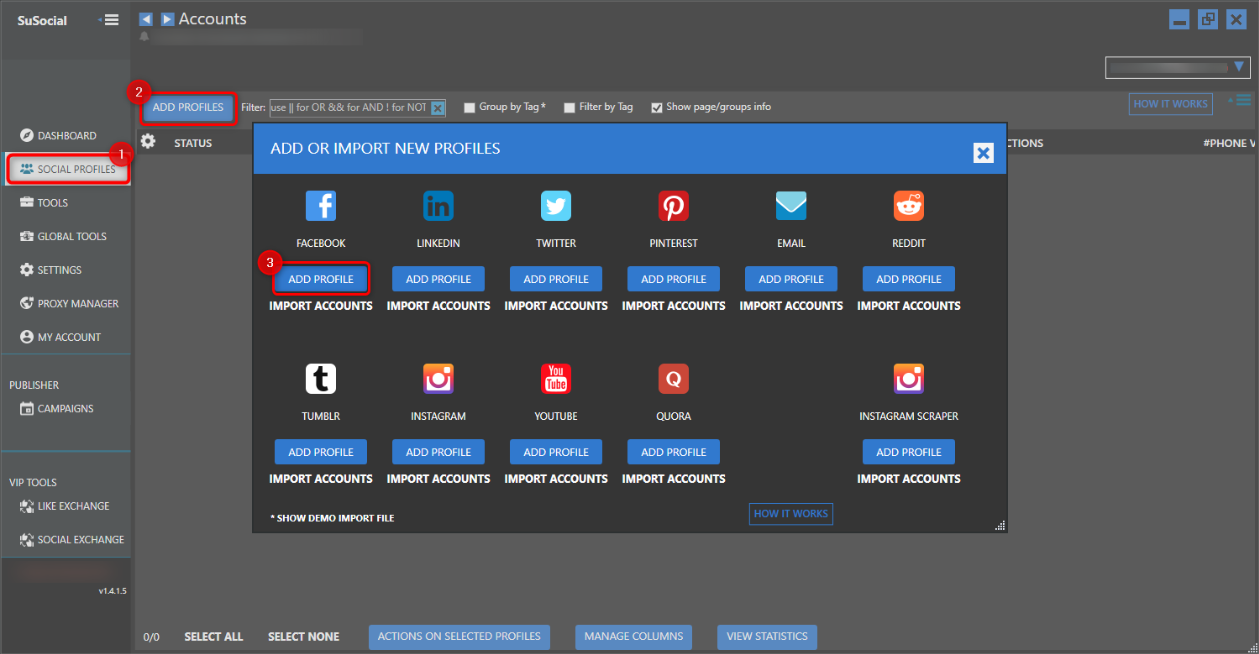Add an Email profile
The height and width of the screenshot is (654, 1259).
(791, 279)
